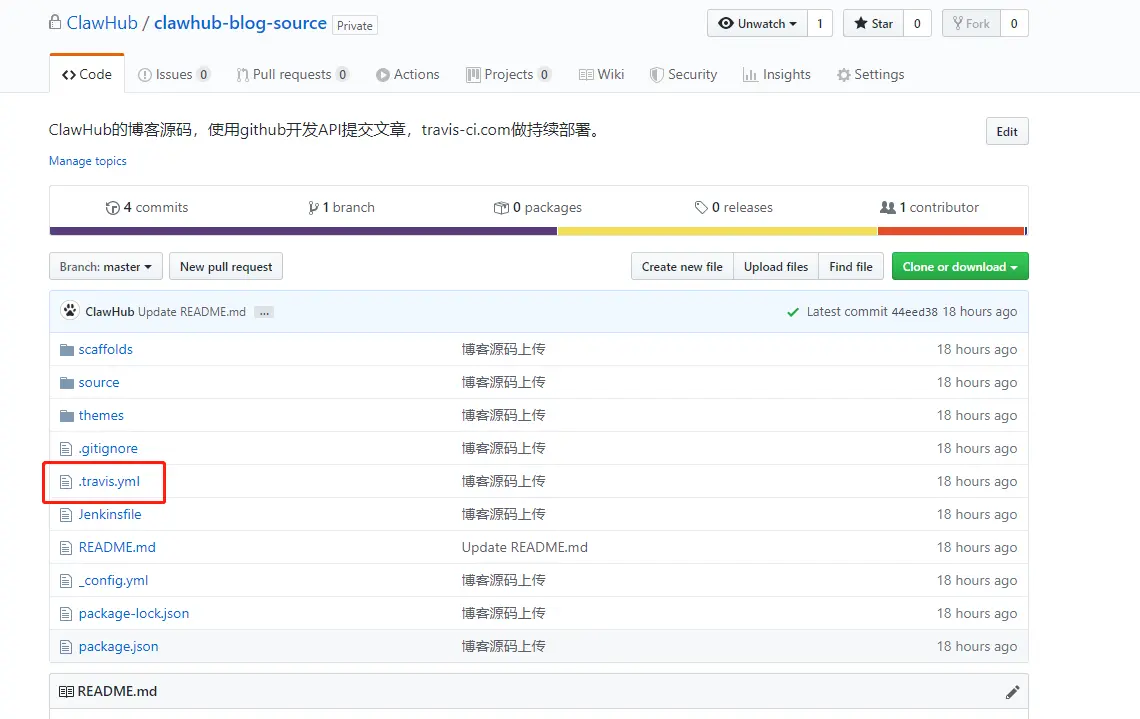Viewport: 1140px width, 719px height.
Task: Open commit message in README.md row
Action: (x=525, y=547)
